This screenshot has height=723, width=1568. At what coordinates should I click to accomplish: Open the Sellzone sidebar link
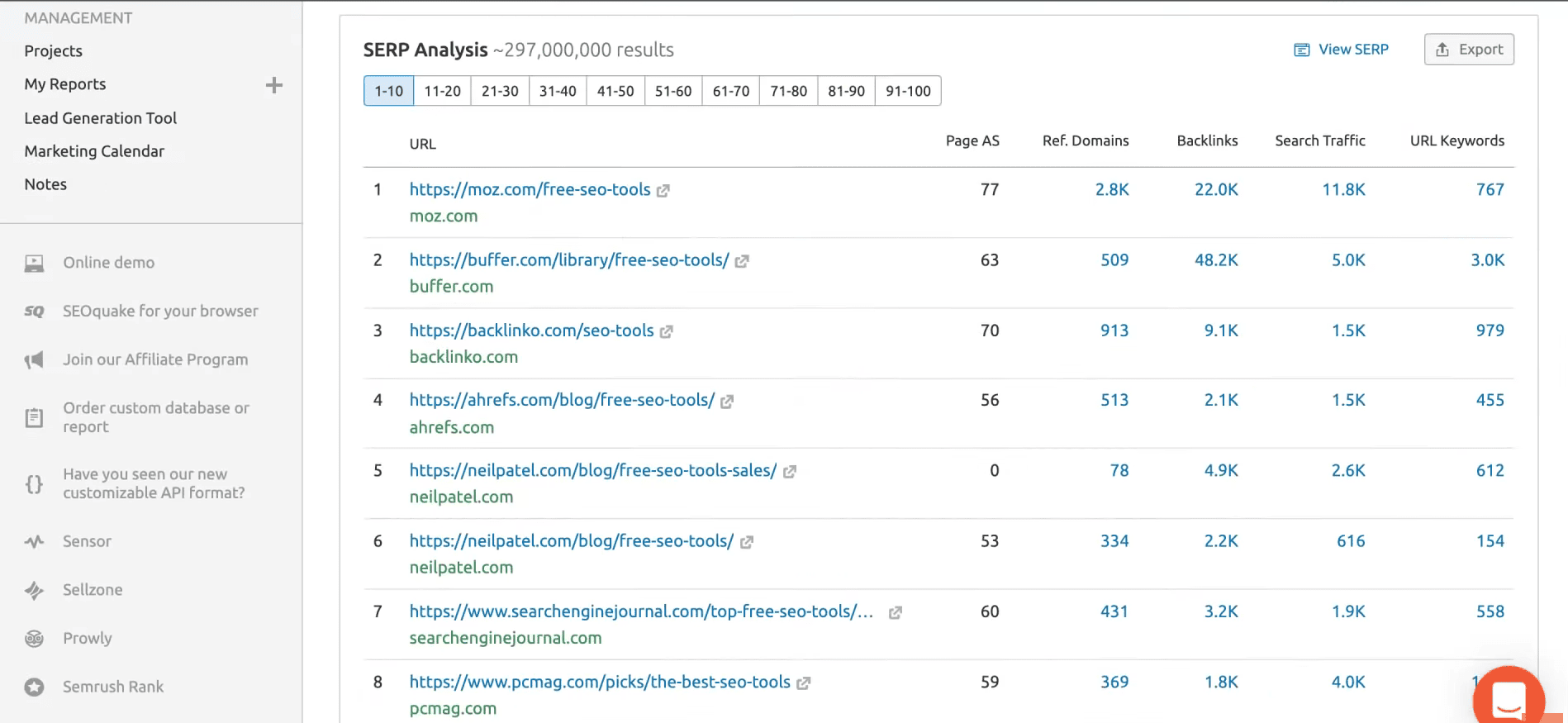pyautogui.click(x=93, y=590)
